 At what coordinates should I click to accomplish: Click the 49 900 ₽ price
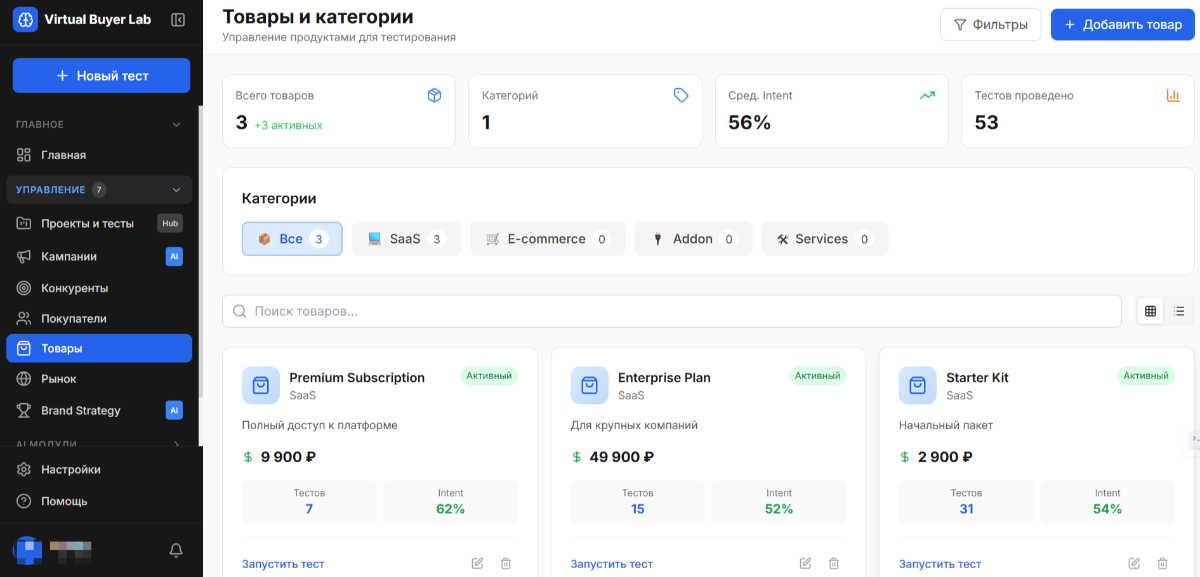click(x=622, y=457)
